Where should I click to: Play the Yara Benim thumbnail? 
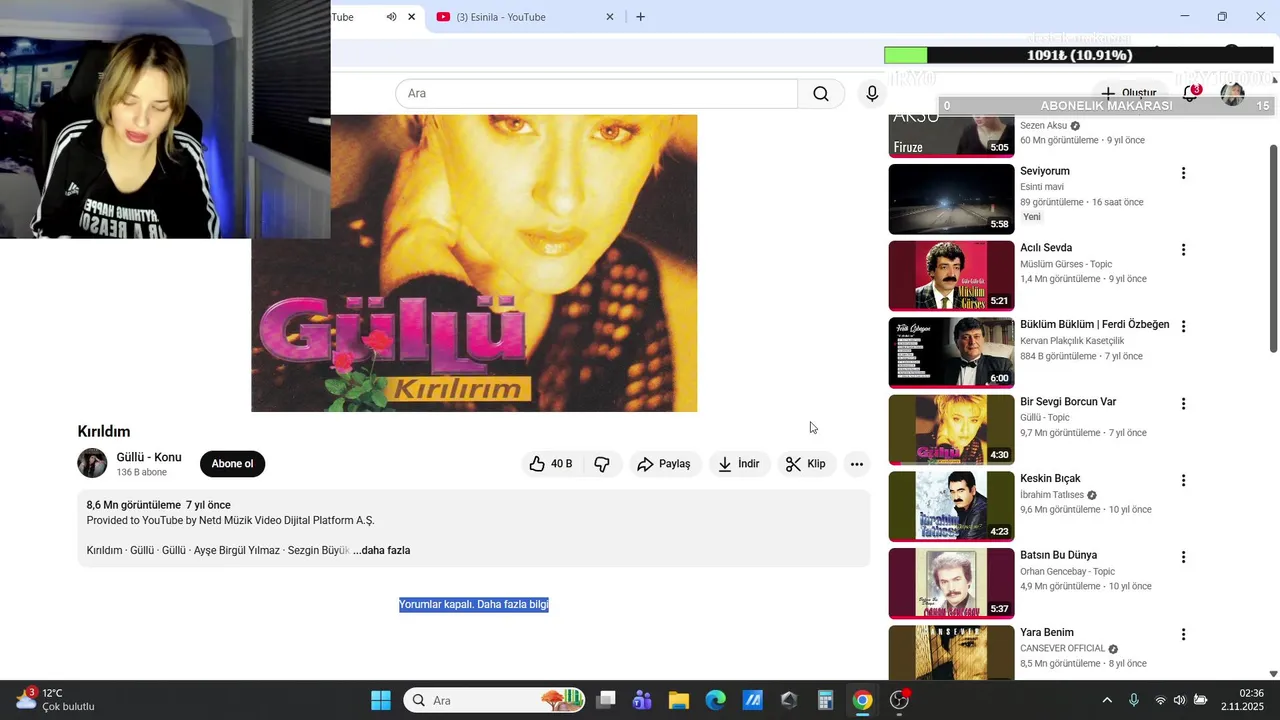click(x=951, y=653)
